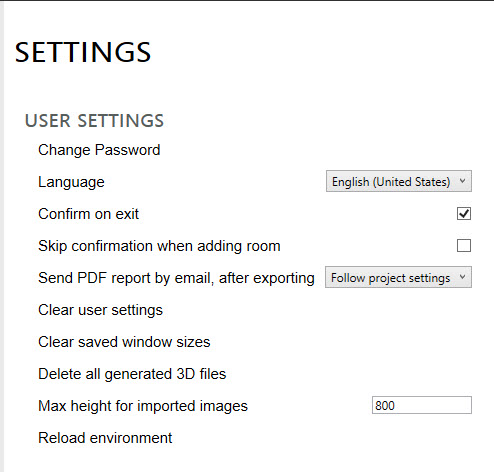Click the gray vertical strip bordering the settings panel

[2, 236]
